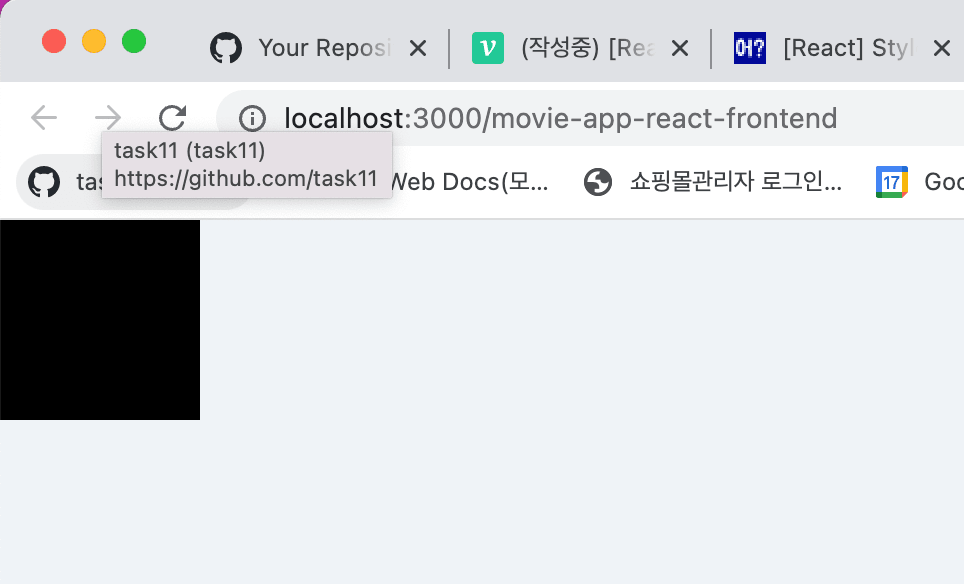Viewport: 964px width, 584px height.
Task: Click GitHub favicon on Your Repositories tab
Action: click(226, 48)
